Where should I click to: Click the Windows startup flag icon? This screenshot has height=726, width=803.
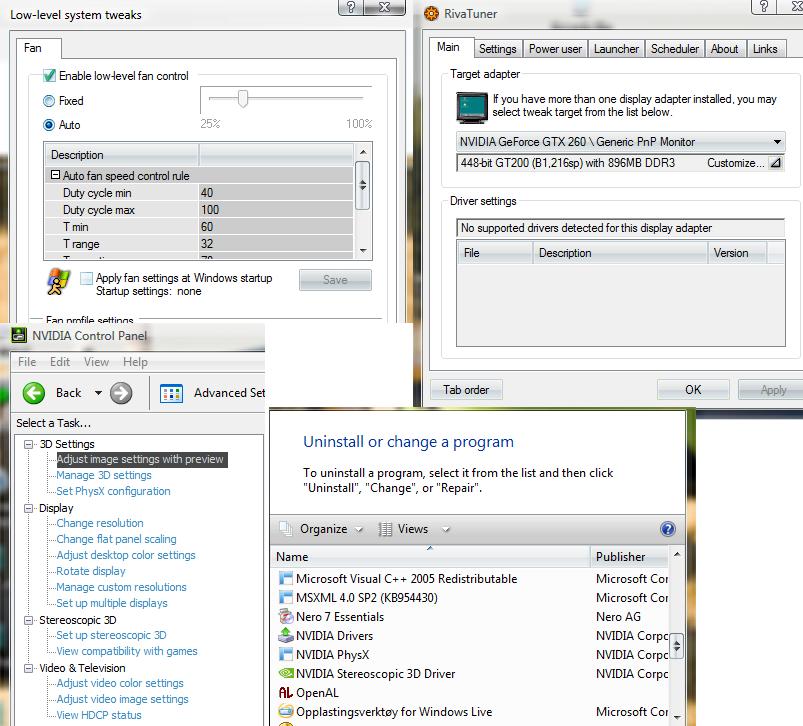(58, 281)
